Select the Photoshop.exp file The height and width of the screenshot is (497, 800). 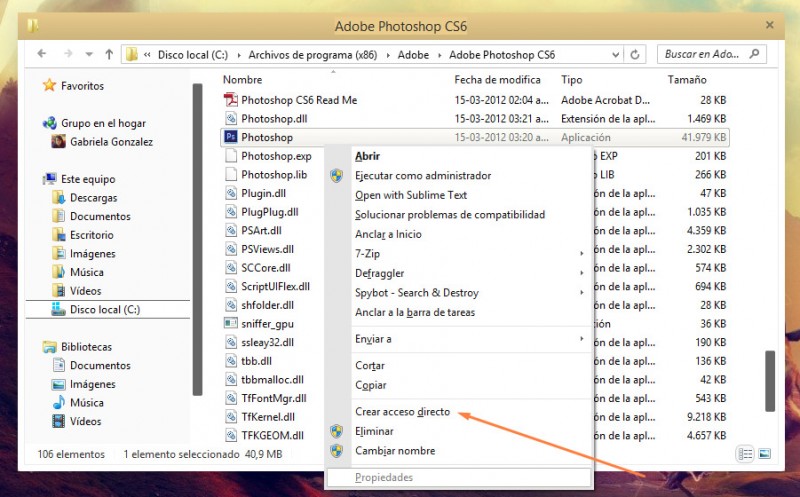tap(276, 156)
